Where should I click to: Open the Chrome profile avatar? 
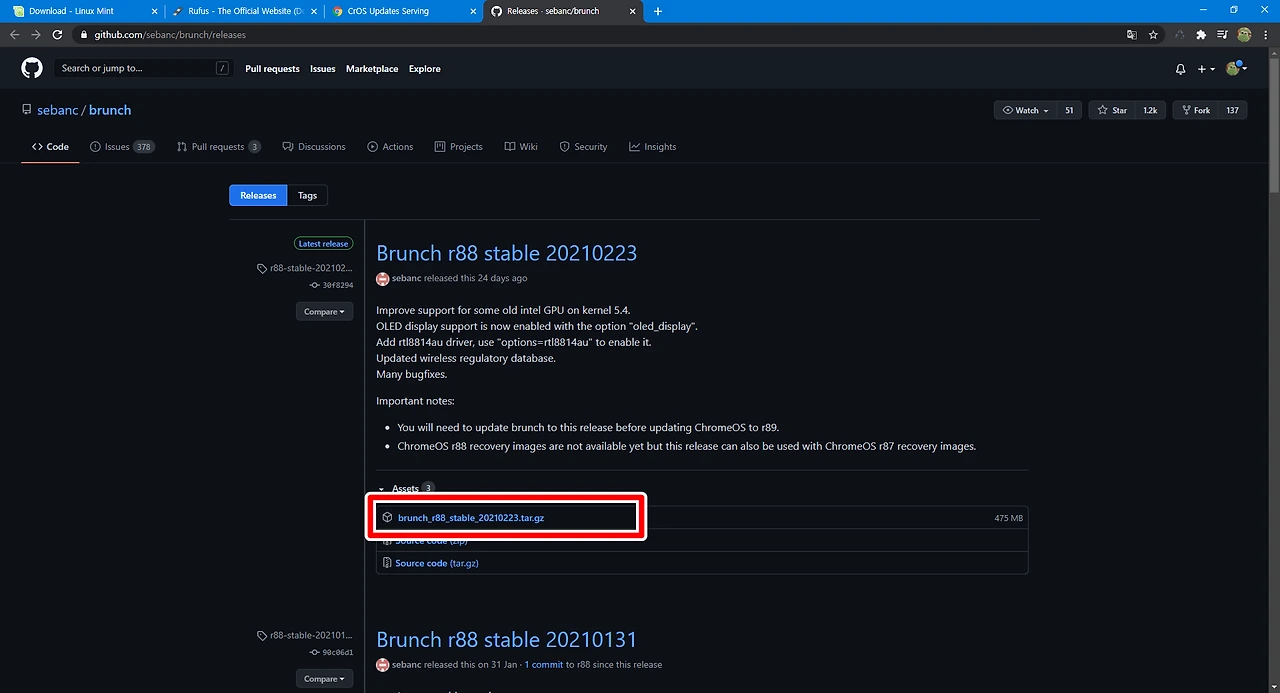(x=1244, y=34)
